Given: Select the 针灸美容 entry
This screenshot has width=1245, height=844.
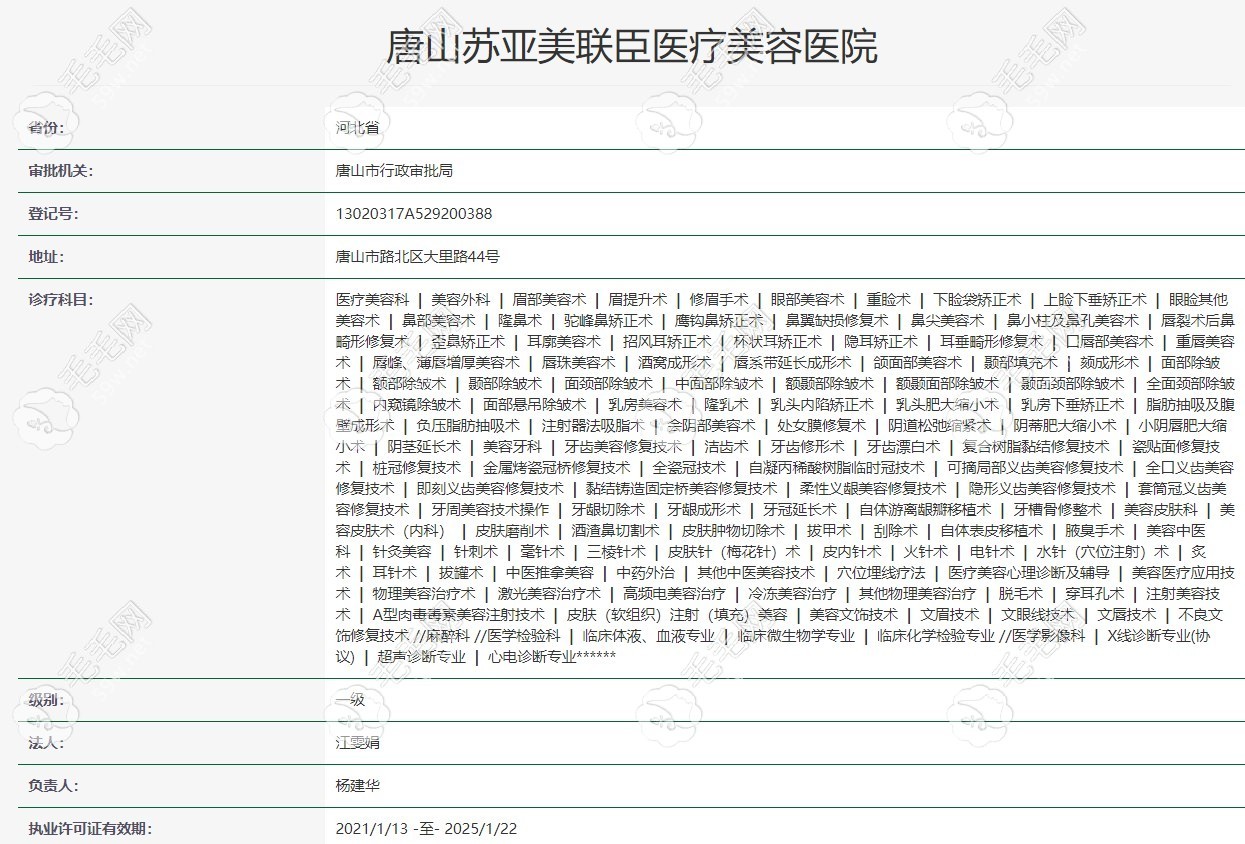Looking at the screenshot, I should coord(402,552).
